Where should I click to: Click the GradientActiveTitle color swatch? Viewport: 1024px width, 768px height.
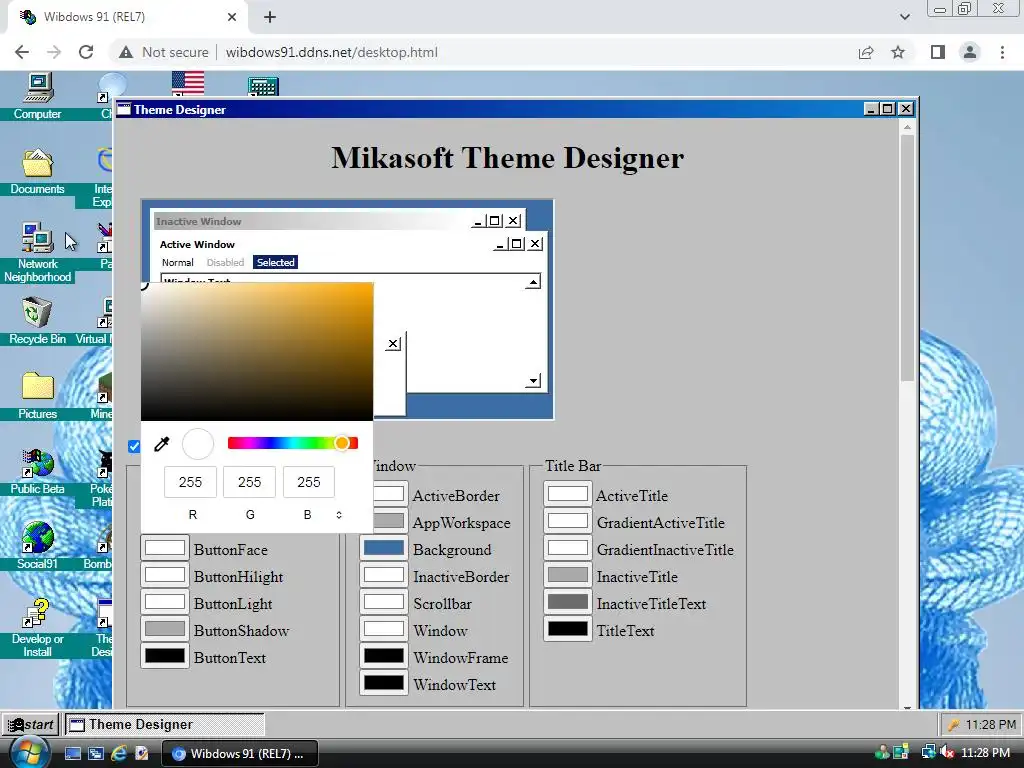[568, 521]
